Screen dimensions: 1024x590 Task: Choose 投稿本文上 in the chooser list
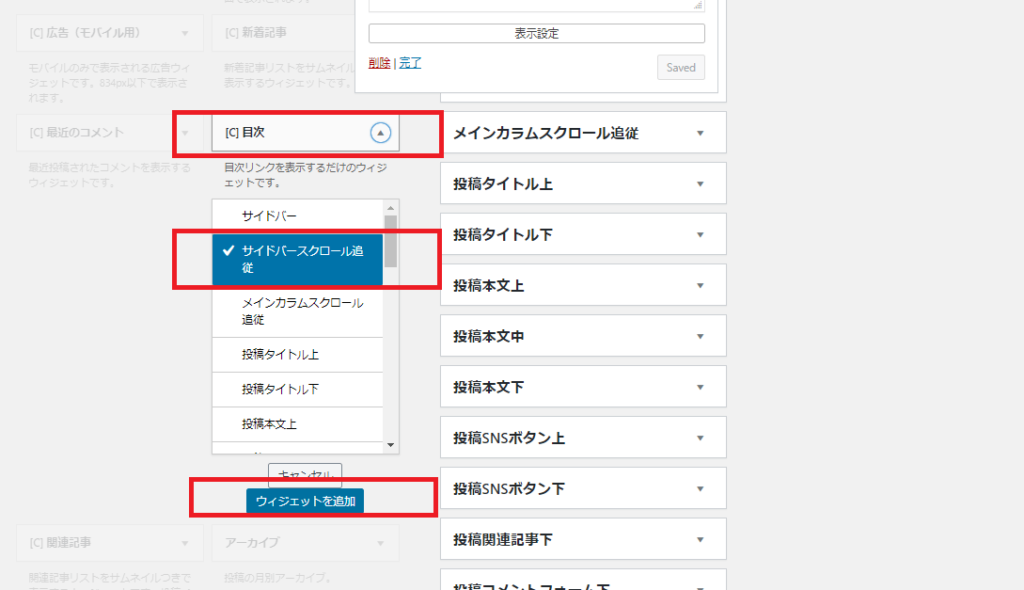click(x=297, y=424)
